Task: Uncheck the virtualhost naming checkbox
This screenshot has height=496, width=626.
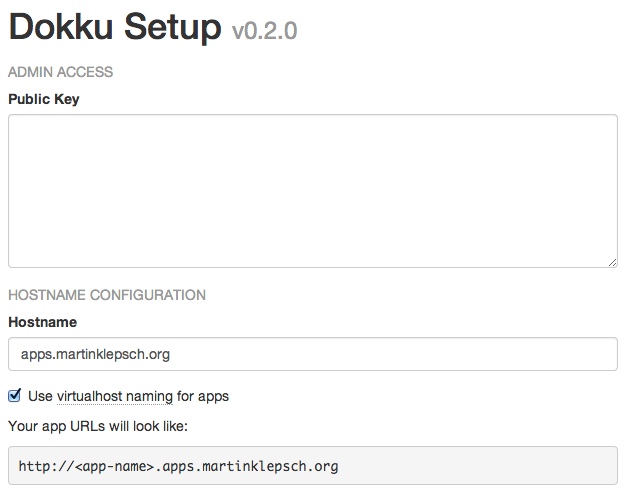Action: (x=14, y=395)
